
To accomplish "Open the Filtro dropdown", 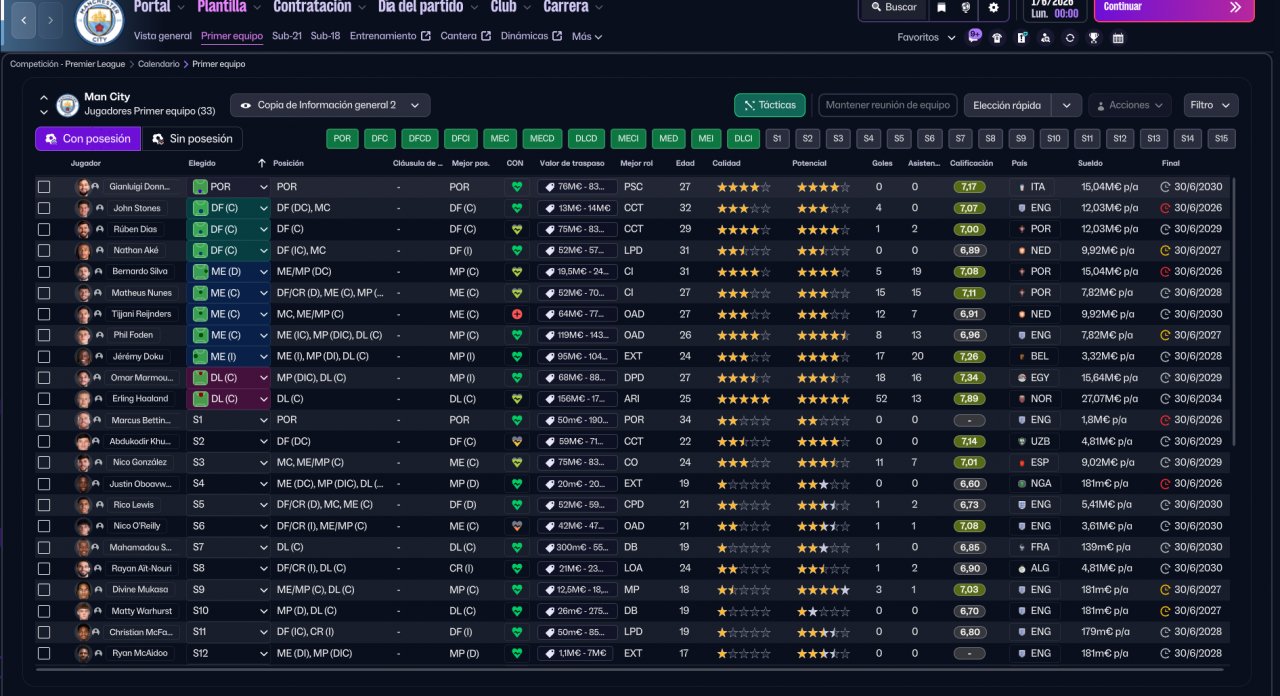I will tap(1211, 105).
